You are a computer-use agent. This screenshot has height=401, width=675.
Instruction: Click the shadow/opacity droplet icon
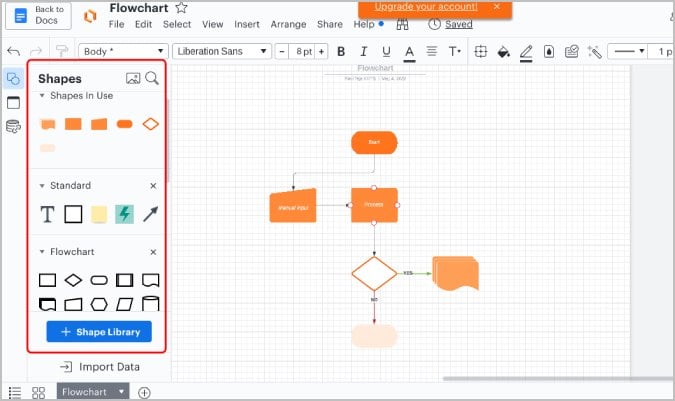(549, 52)
